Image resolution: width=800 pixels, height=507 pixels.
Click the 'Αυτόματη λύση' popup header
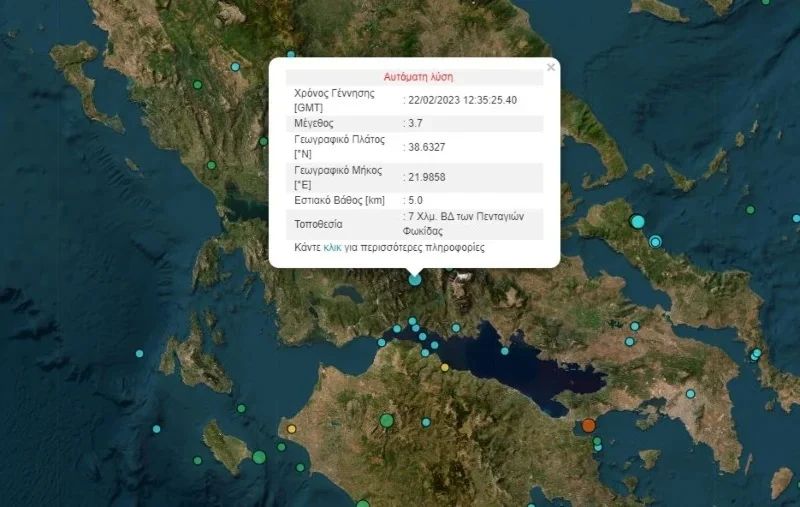[418, 76]
